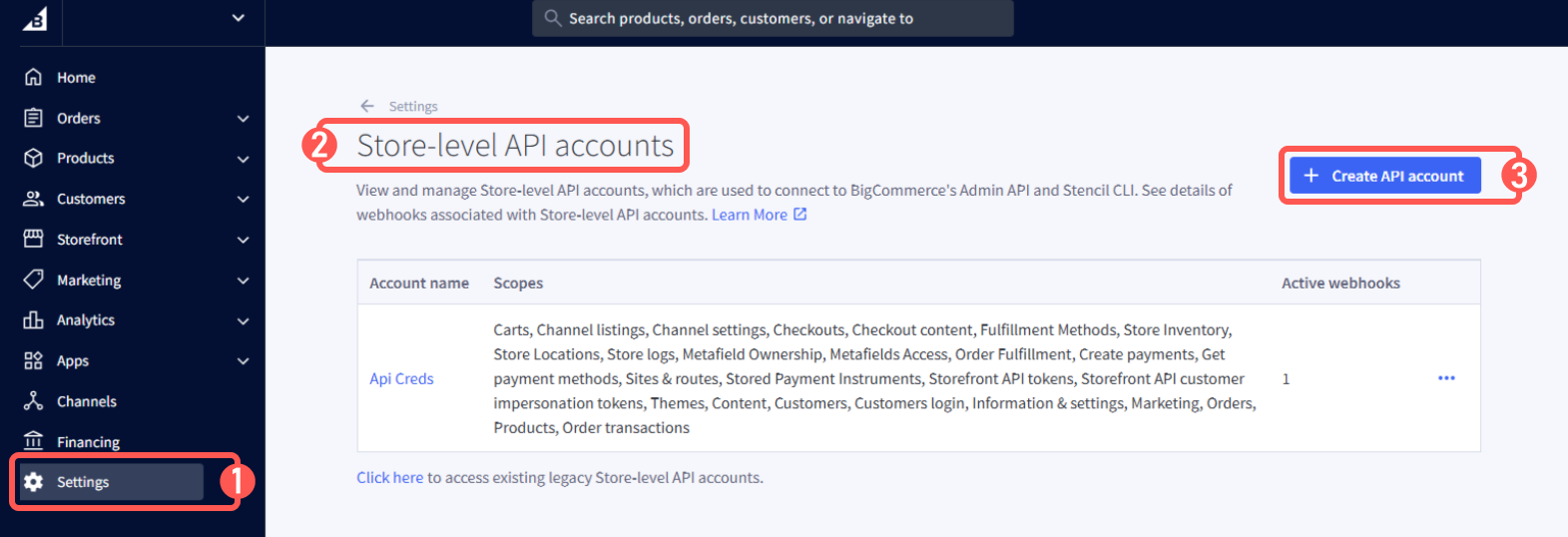Click the Storefront shop icon
Screen dimensions: 1568x537
click(34, 239)
